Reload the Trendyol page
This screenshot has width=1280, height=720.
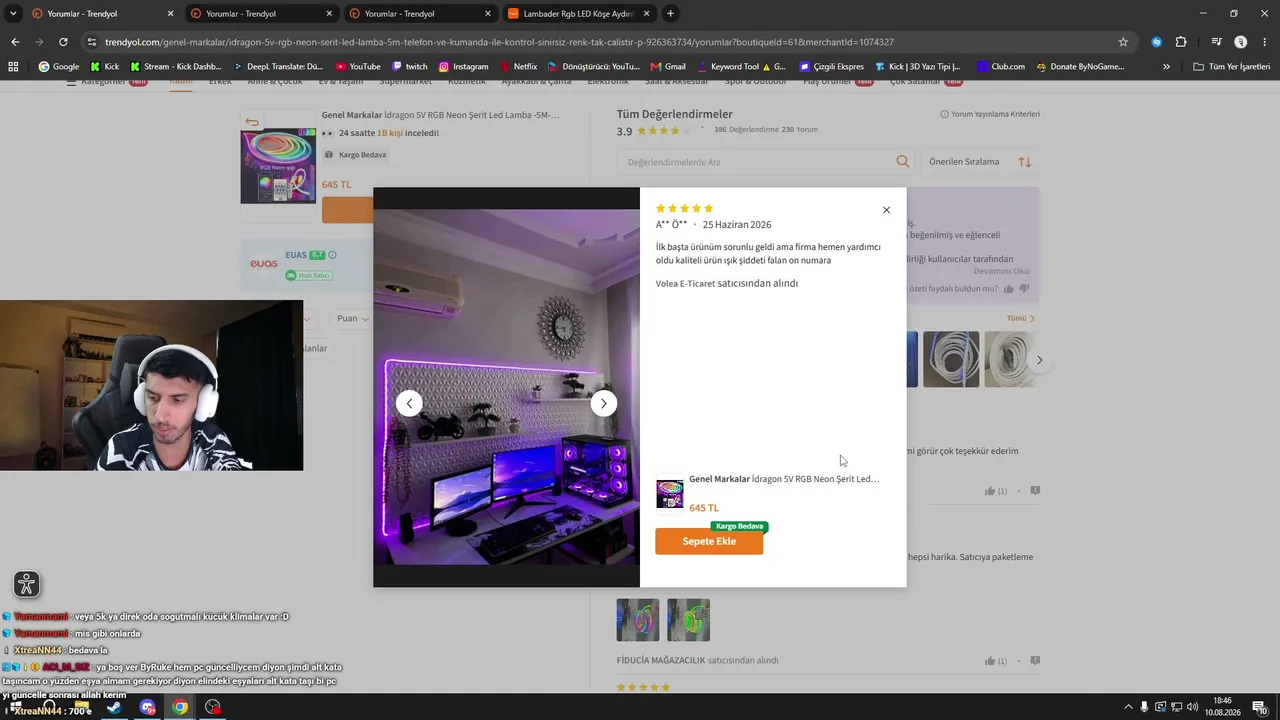coord(63,42)
